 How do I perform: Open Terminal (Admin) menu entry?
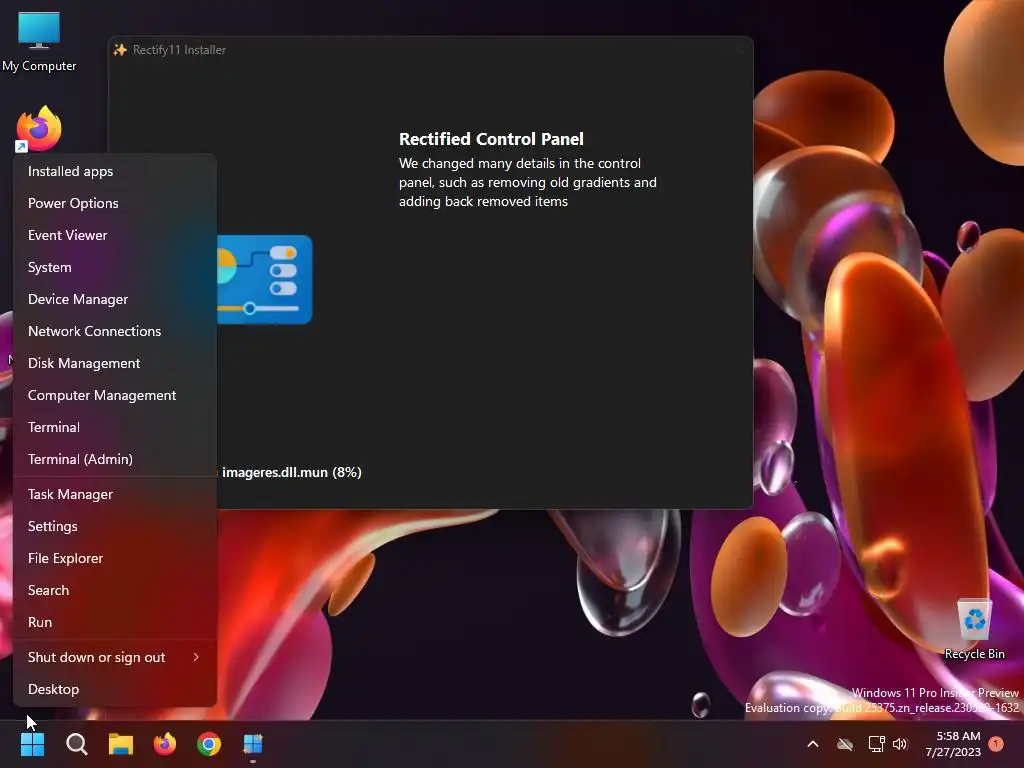[115, 459]
